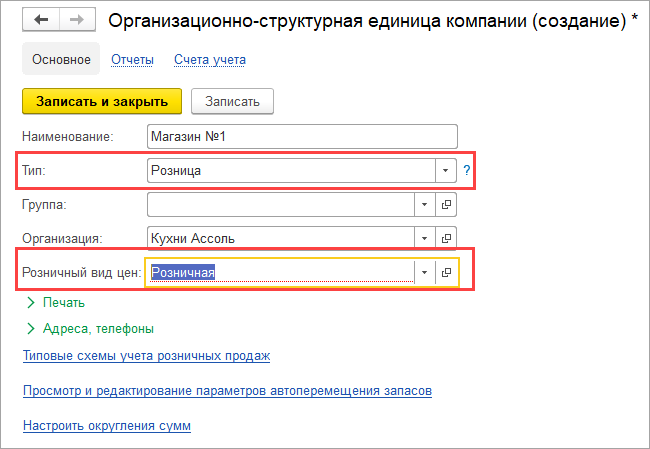Screen dimensions: 650x449
Task: Click the back navigation arrow
Action: pos(40,20)
